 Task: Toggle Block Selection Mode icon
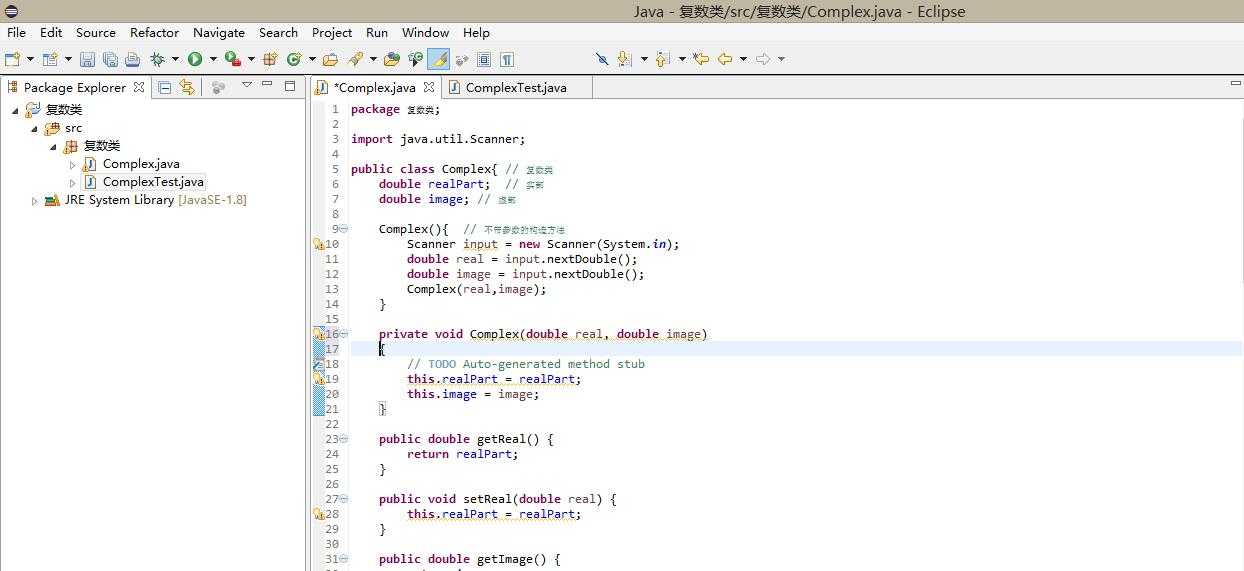click(x=484, y=59)
